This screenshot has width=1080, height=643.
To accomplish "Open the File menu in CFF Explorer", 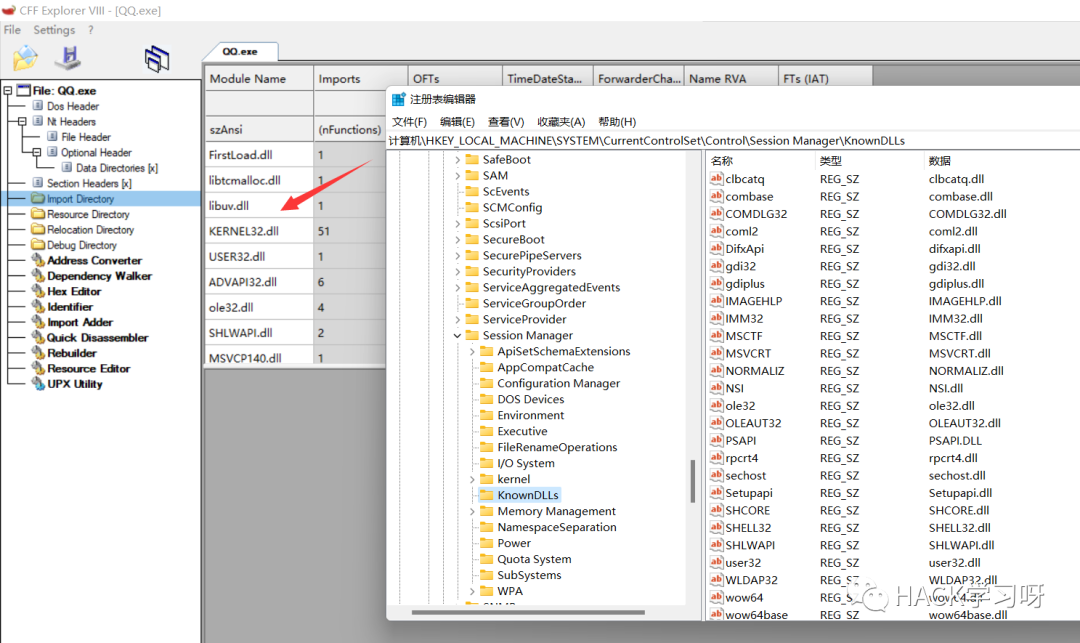I will click(12, 30).
